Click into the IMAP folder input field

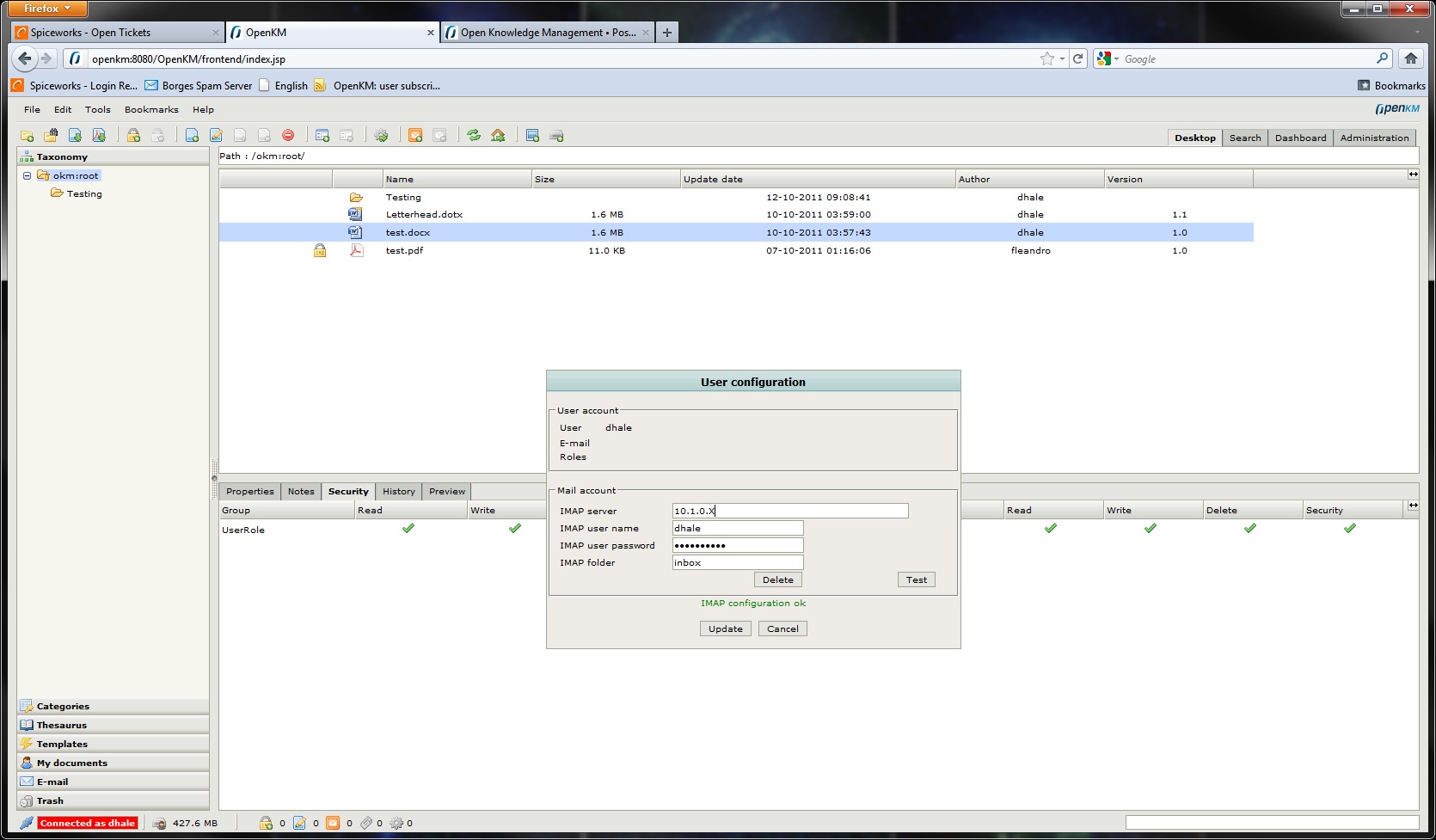pos(737,562)
